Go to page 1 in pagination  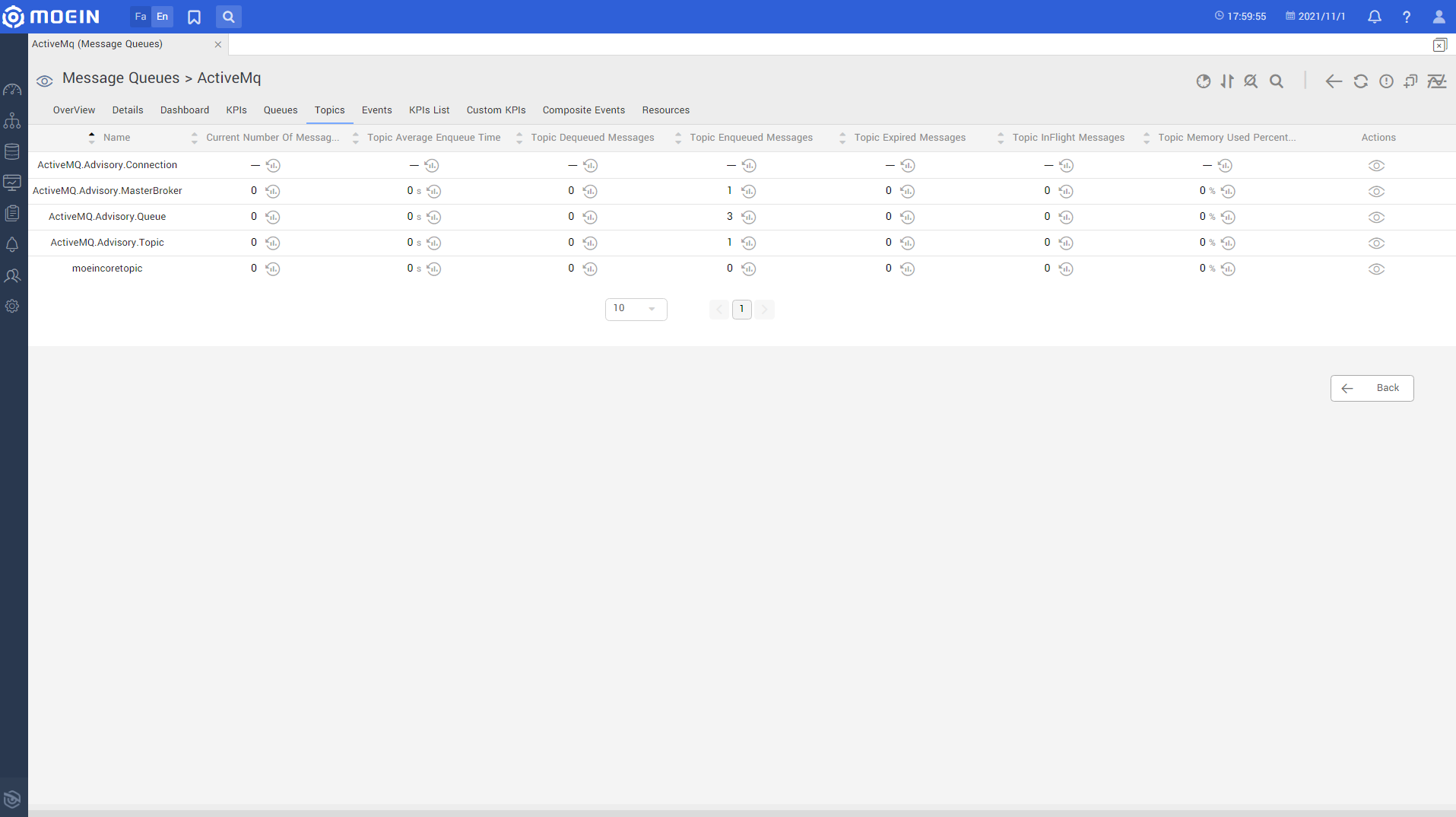(x=742, y=309)
